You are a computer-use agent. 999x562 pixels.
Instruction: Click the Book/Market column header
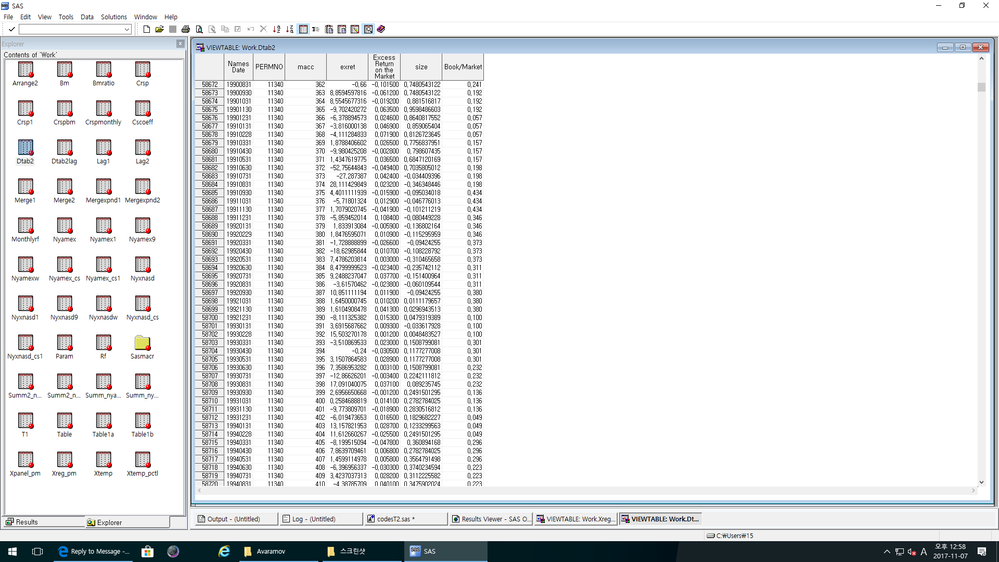coord(463,67)
